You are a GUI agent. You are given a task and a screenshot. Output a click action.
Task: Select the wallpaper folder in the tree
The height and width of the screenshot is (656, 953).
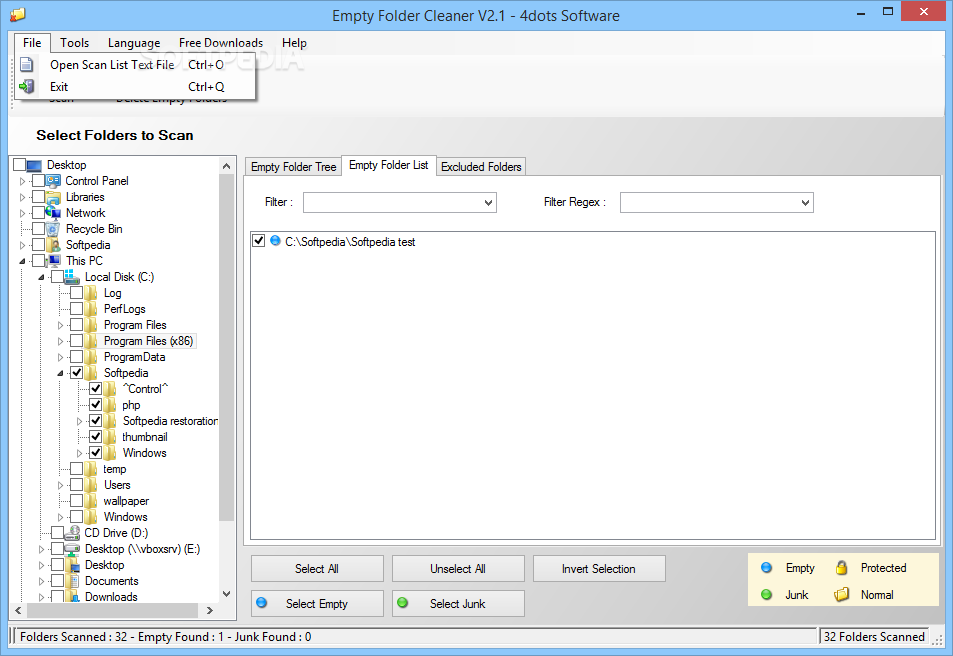coord(126,501)
